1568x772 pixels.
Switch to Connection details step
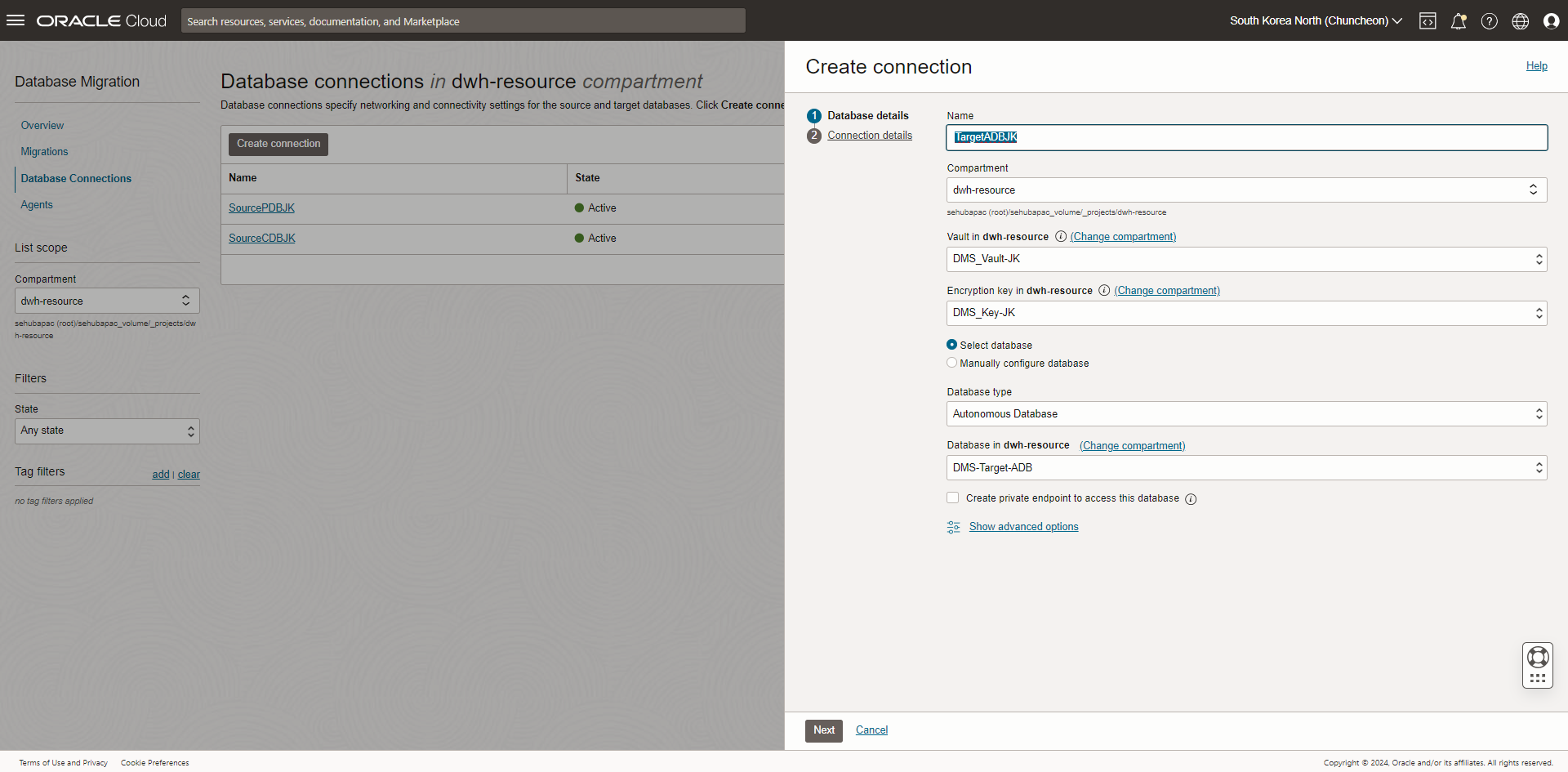[x=870, y=136]
